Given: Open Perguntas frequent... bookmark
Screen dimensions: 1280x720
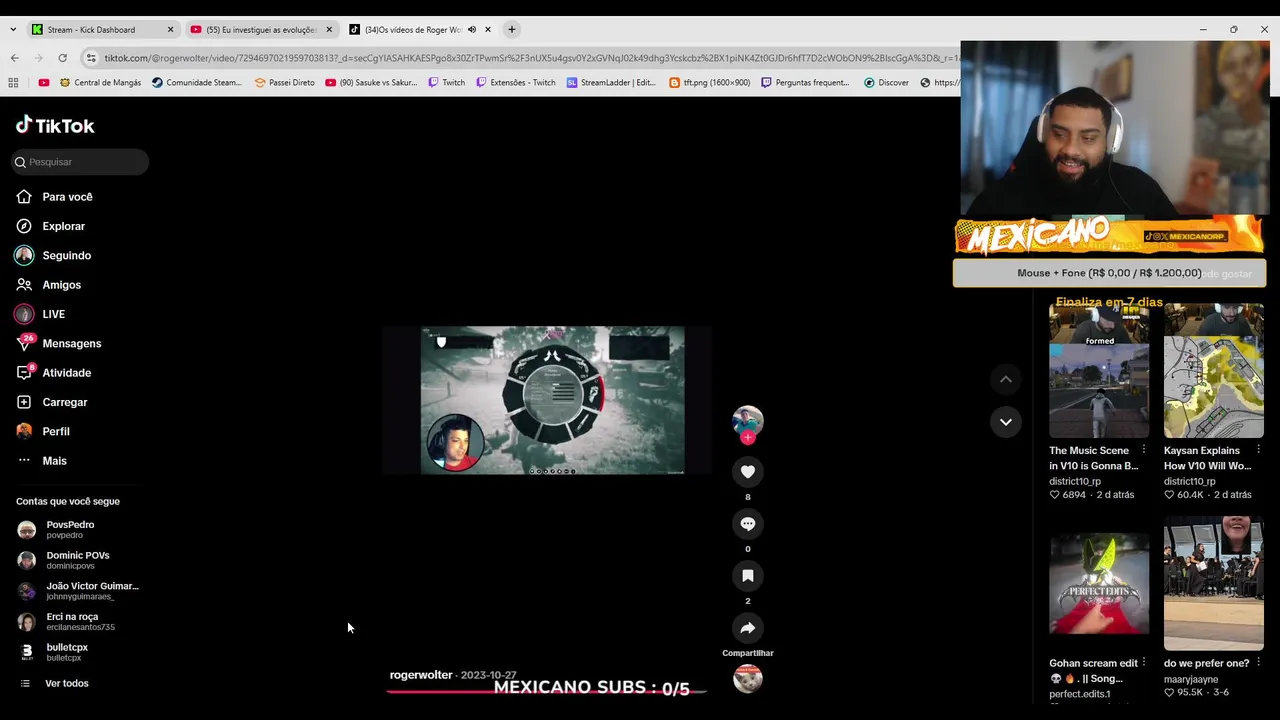Looking at the screenshot, I should pyautogui.click(x=805, y=83).
